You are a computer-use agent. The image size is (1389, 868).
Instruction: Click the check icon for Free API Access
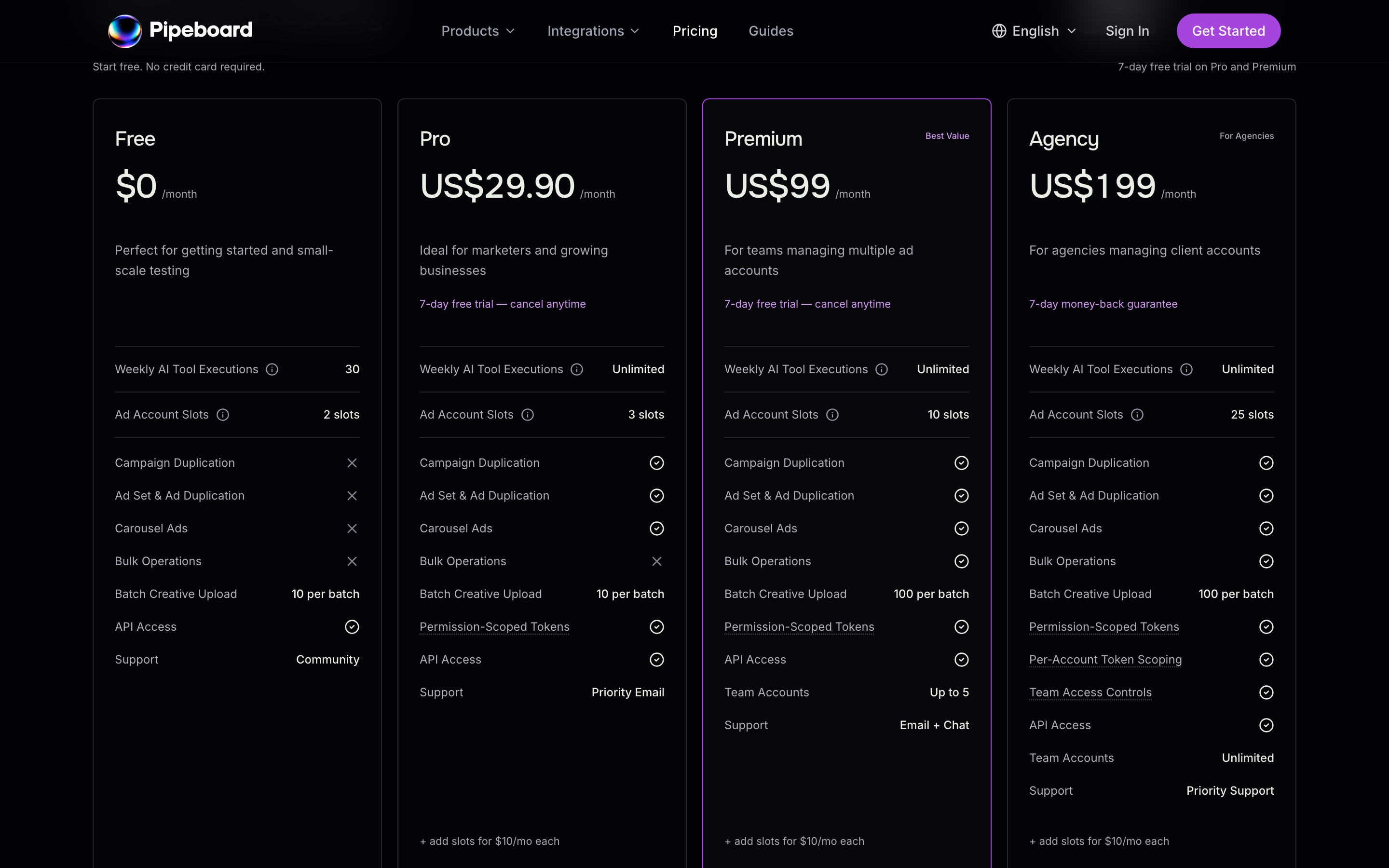tap(352, 627)
